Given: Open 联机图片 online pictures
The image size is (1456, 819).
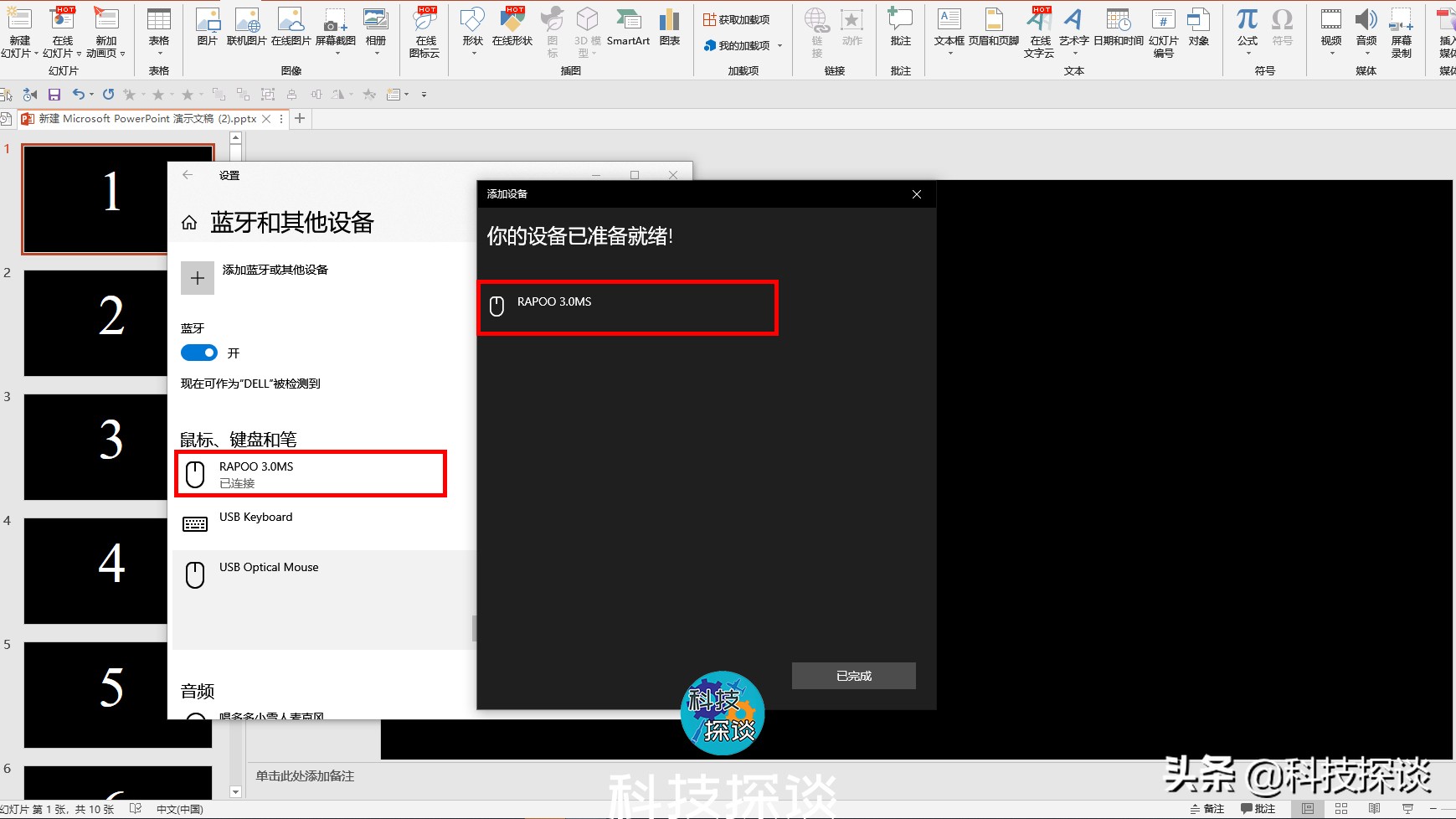Looking at the screenshot, I should [x=246, y=27].
